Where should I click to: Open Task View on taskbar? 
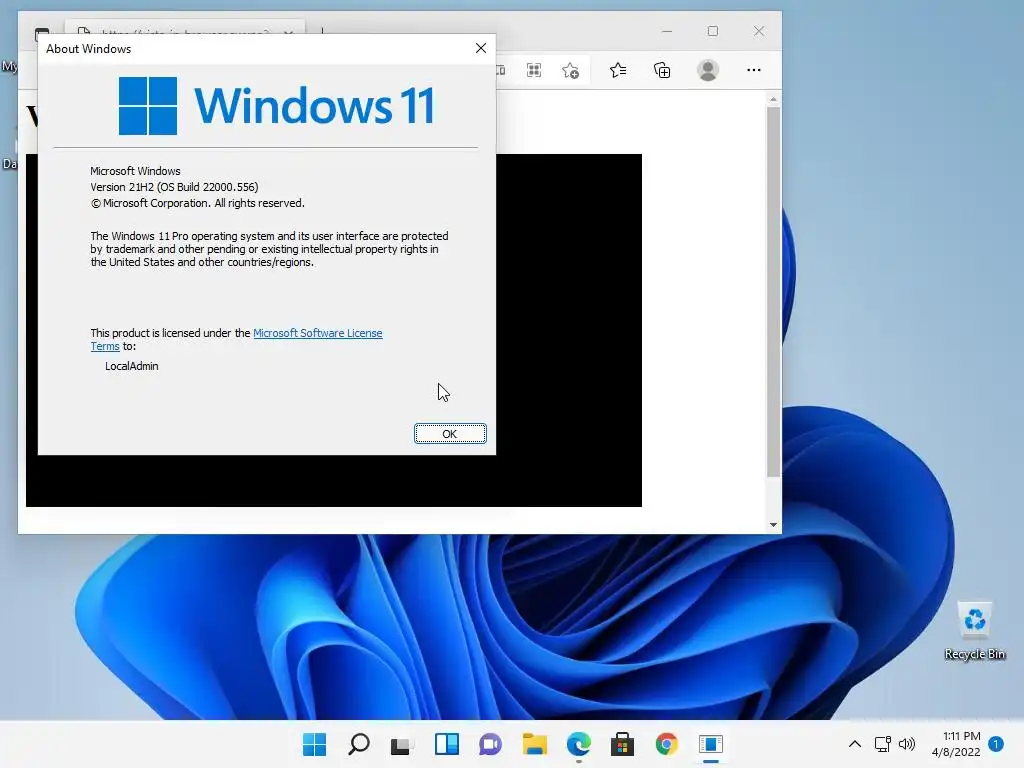(x=402, y=744)
